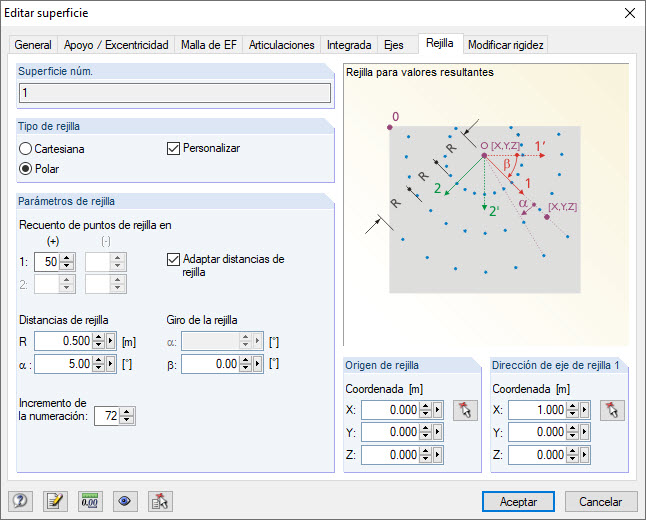Click the stepper on axis direction Z

pos(572,455)
